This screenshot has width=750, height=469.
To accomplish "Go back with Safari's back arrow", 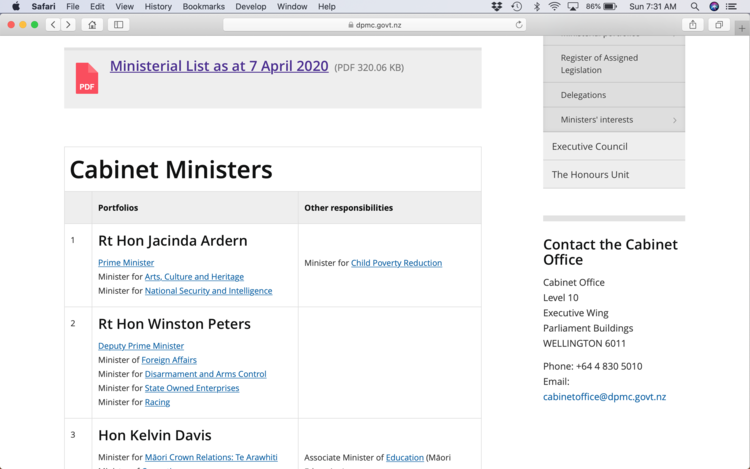I will [53, 25].
